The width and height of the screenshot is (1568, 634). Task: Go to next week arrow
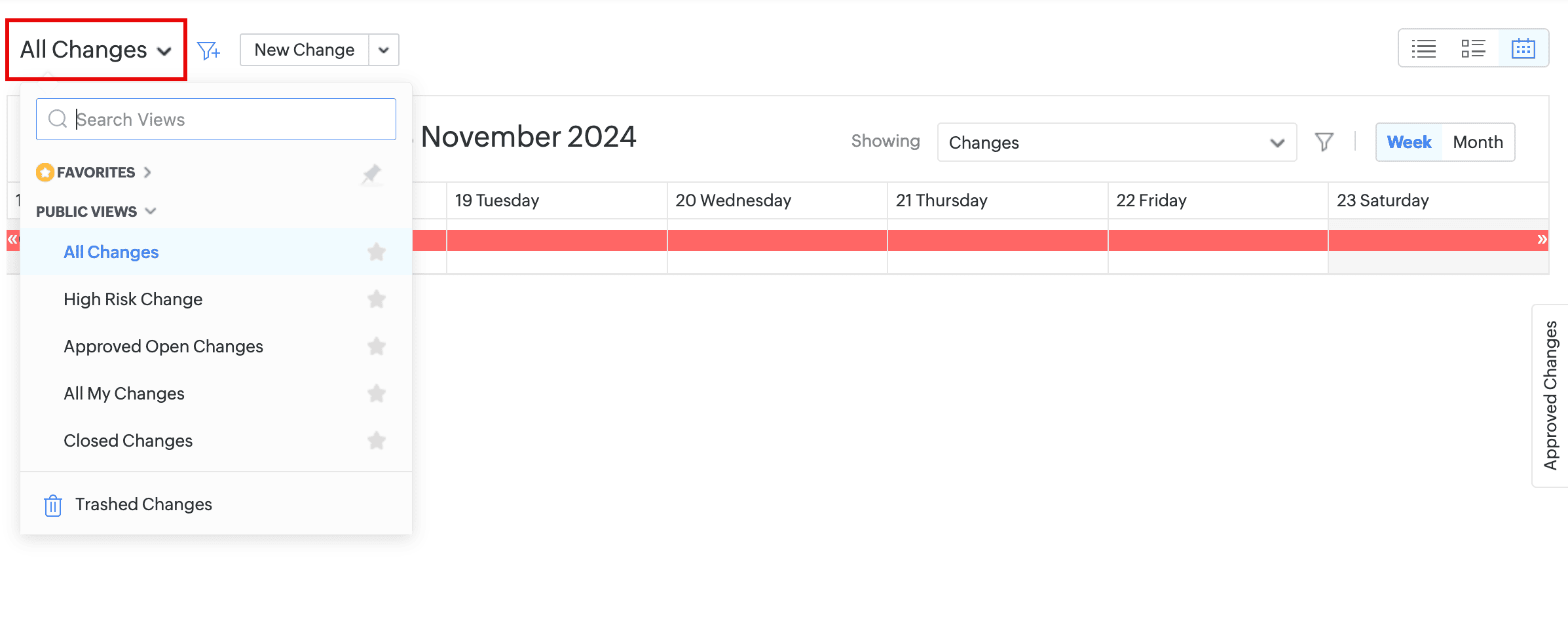click(x=1542, y=240)
